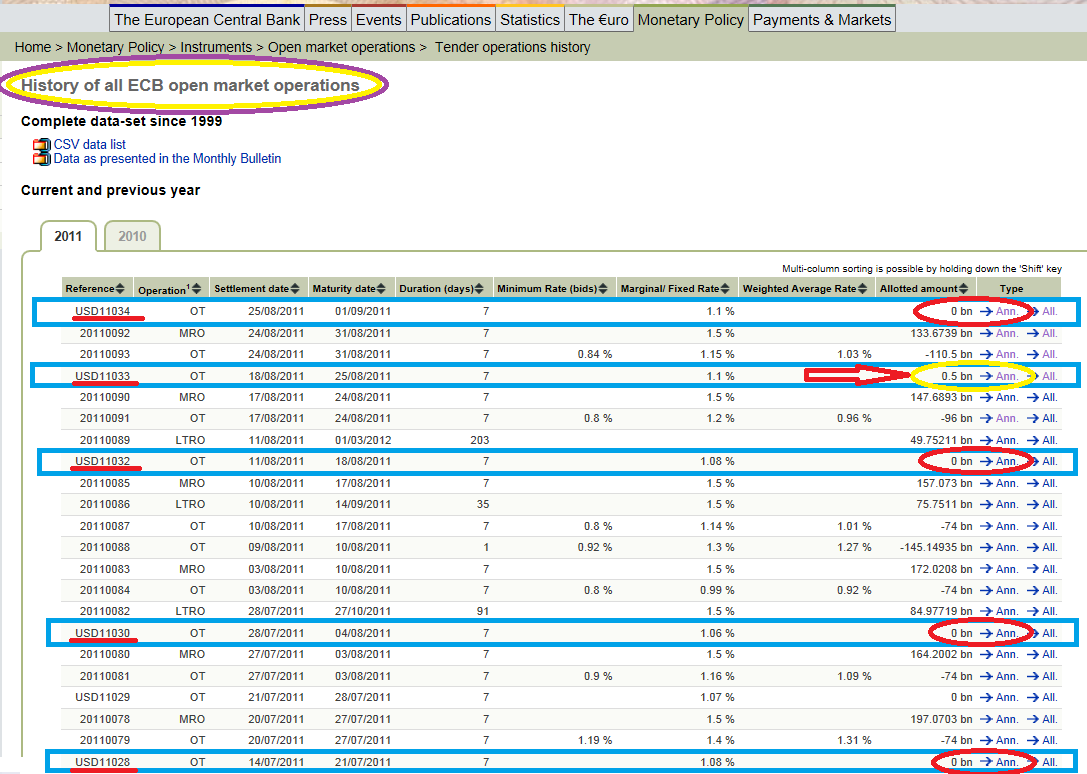Click the Monthly Bulletin data file icon
Screen dimensions: 1087x774
(x=42, y=158)
